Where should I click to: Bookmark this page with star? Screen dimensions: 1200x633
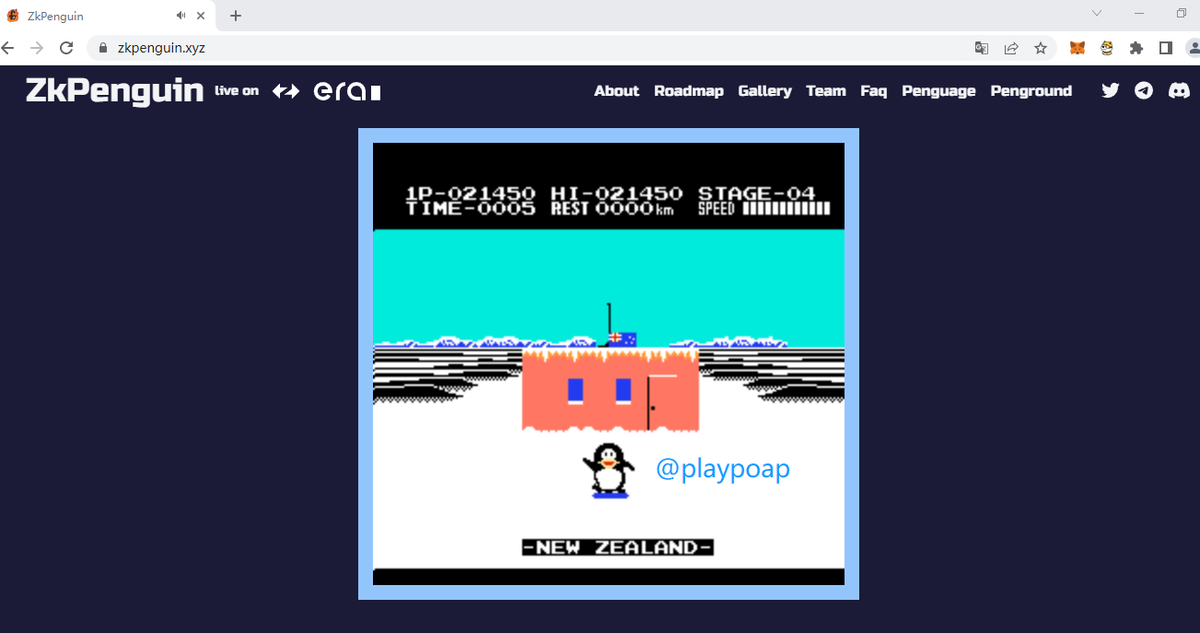point(1040,47)
